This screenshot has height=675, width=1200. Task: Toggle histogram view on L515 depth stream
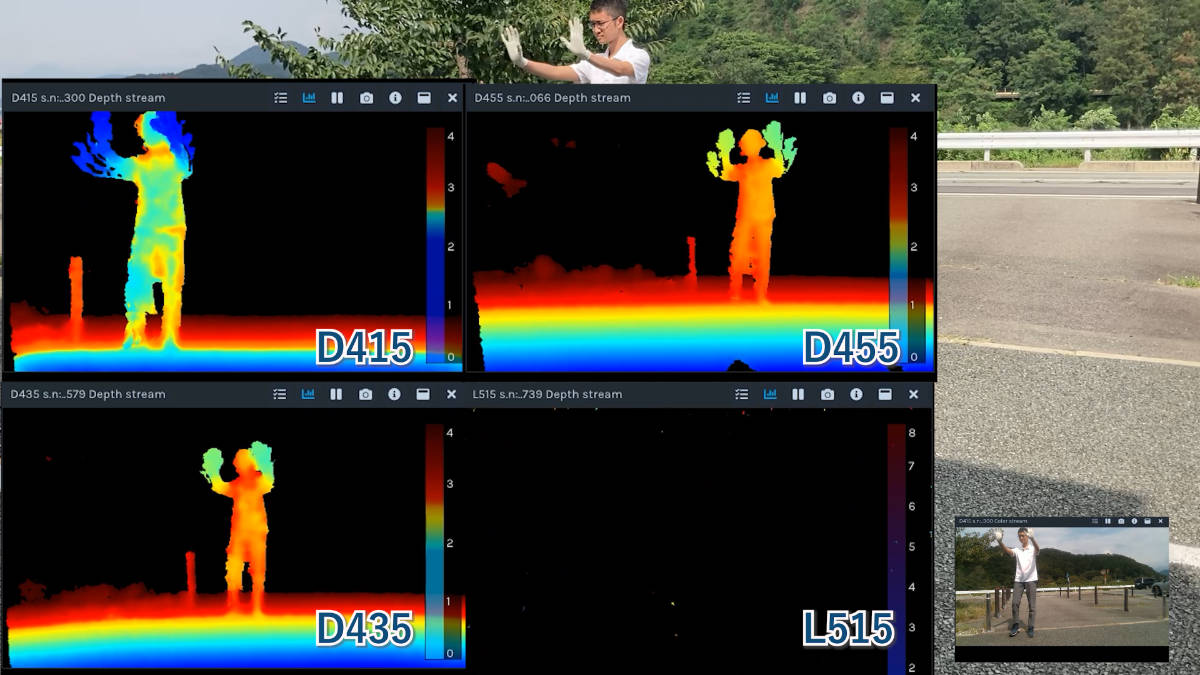tap(770, 394)
